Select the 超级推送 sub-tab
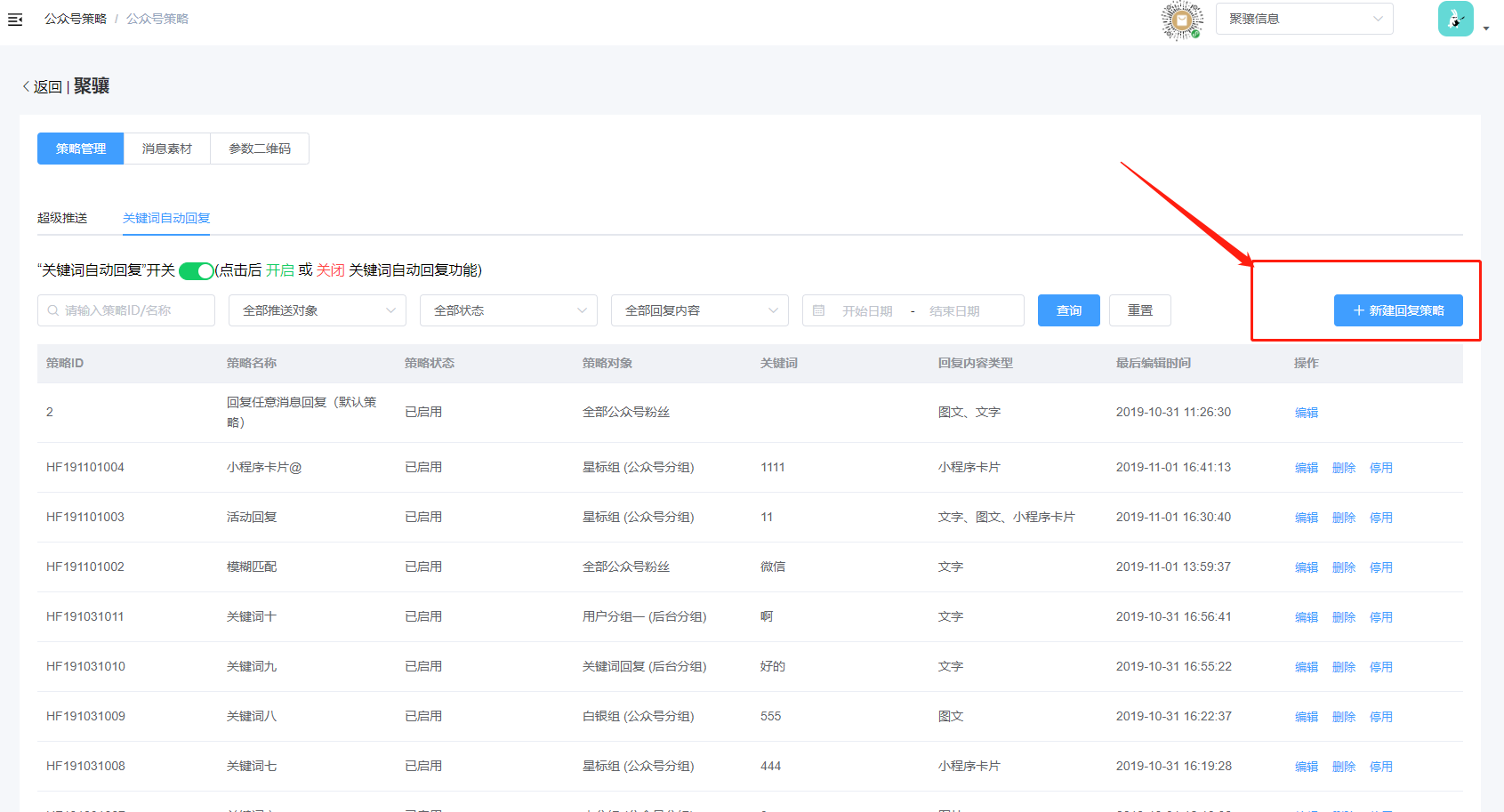The height and width of the screenshot is (812, 1504). click(x=62, y=218)
